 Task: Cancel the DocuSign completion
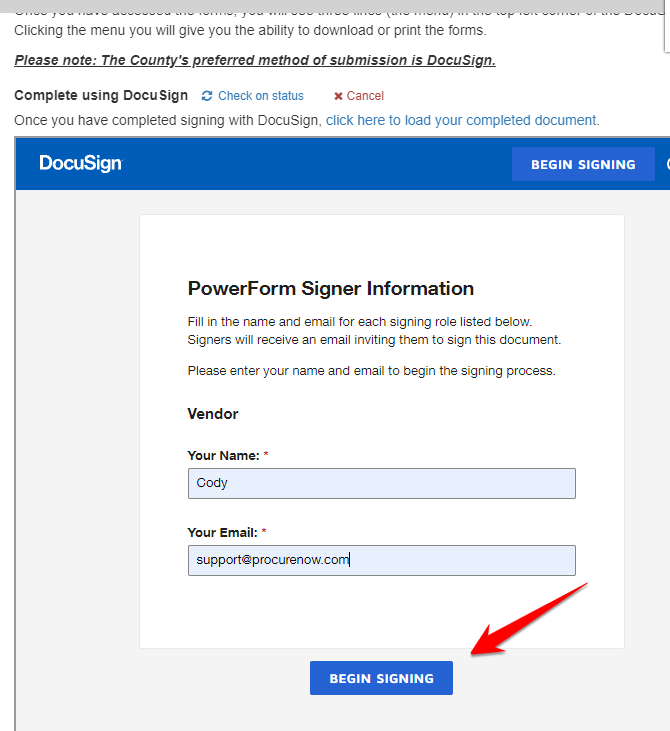tap(365, 96)
